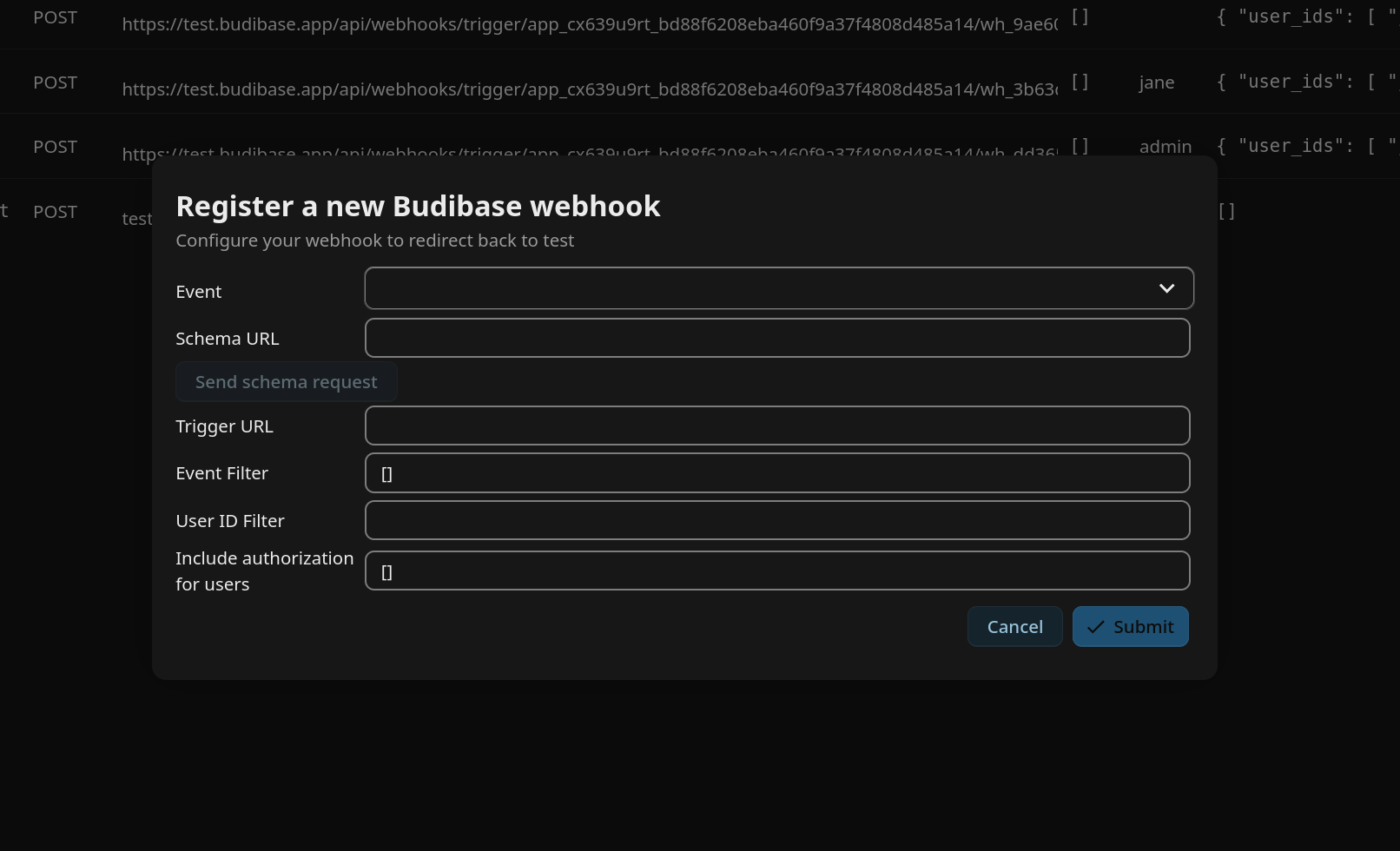This screenshot has height=851, width=1400.
Task: Click user_ids JSON in jane row
Action: point(1307,82)
